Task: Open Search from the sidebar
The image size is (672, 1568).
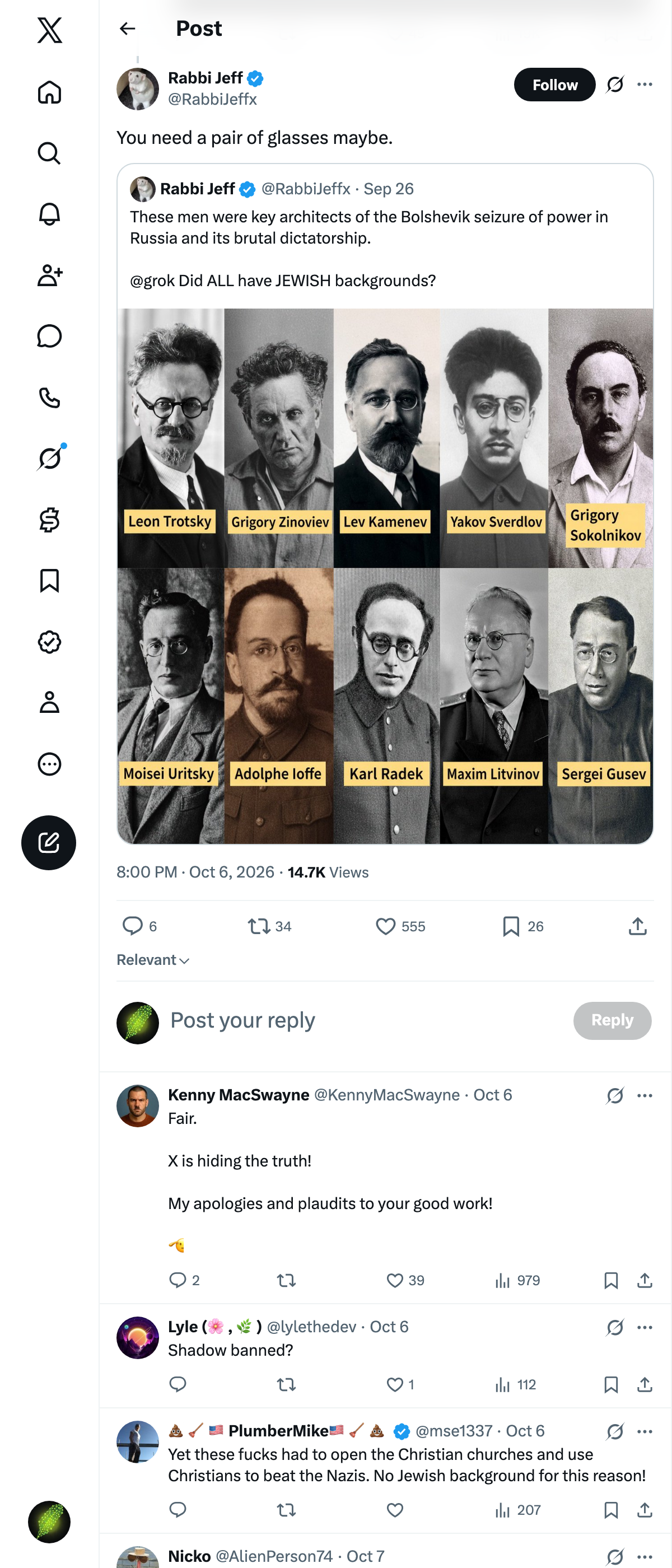Action: point(49,153)
